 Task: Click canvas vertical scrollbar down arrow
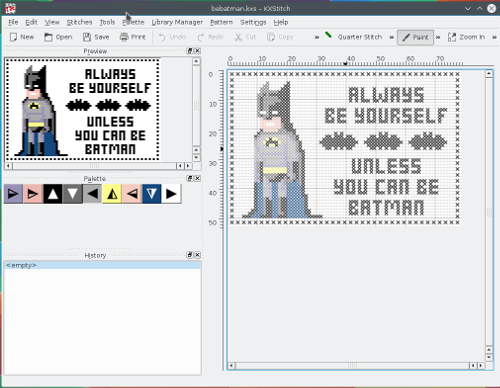489,357
